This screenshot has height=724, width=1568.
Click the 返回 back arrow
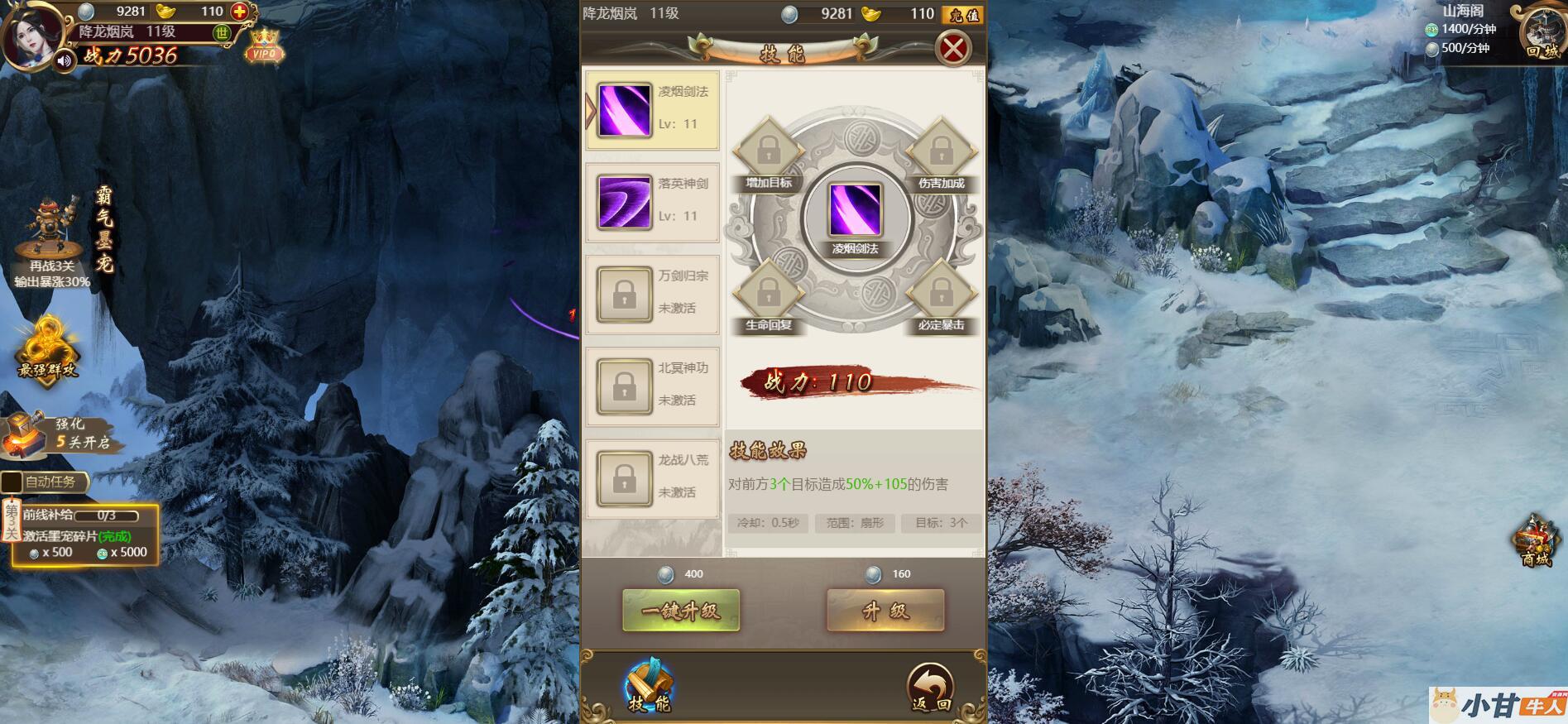931,688
